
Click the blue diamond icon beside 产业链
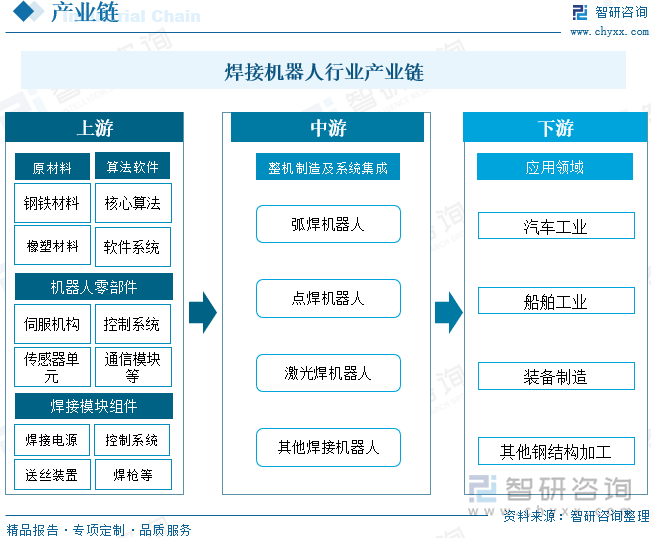click(23, 11)
